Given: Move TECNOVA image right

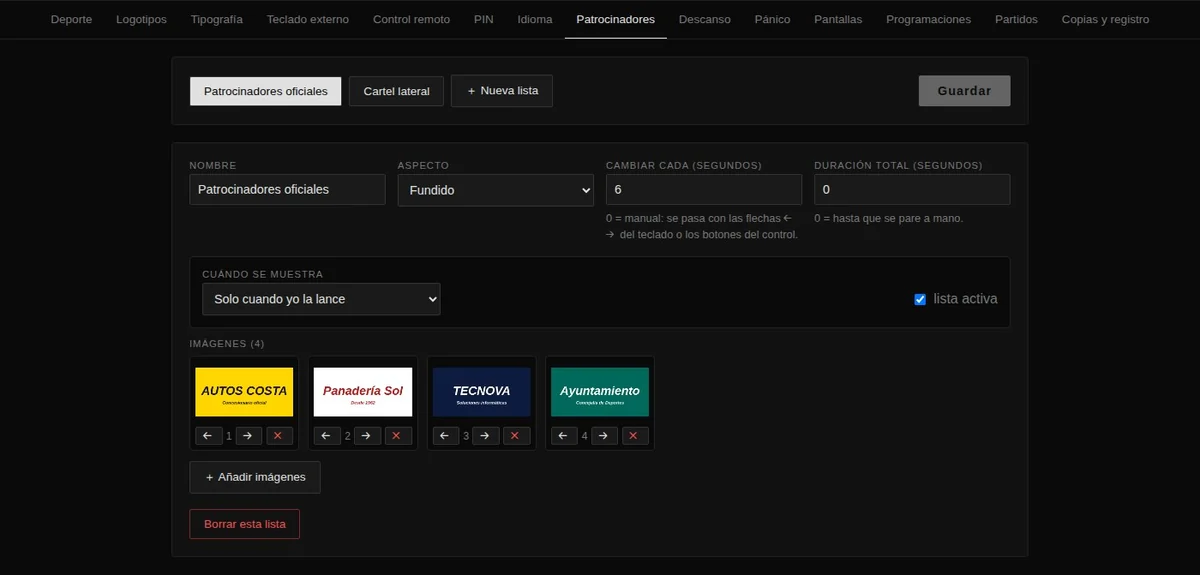Looking at the screenshot, I should click(x=486, y=436).
